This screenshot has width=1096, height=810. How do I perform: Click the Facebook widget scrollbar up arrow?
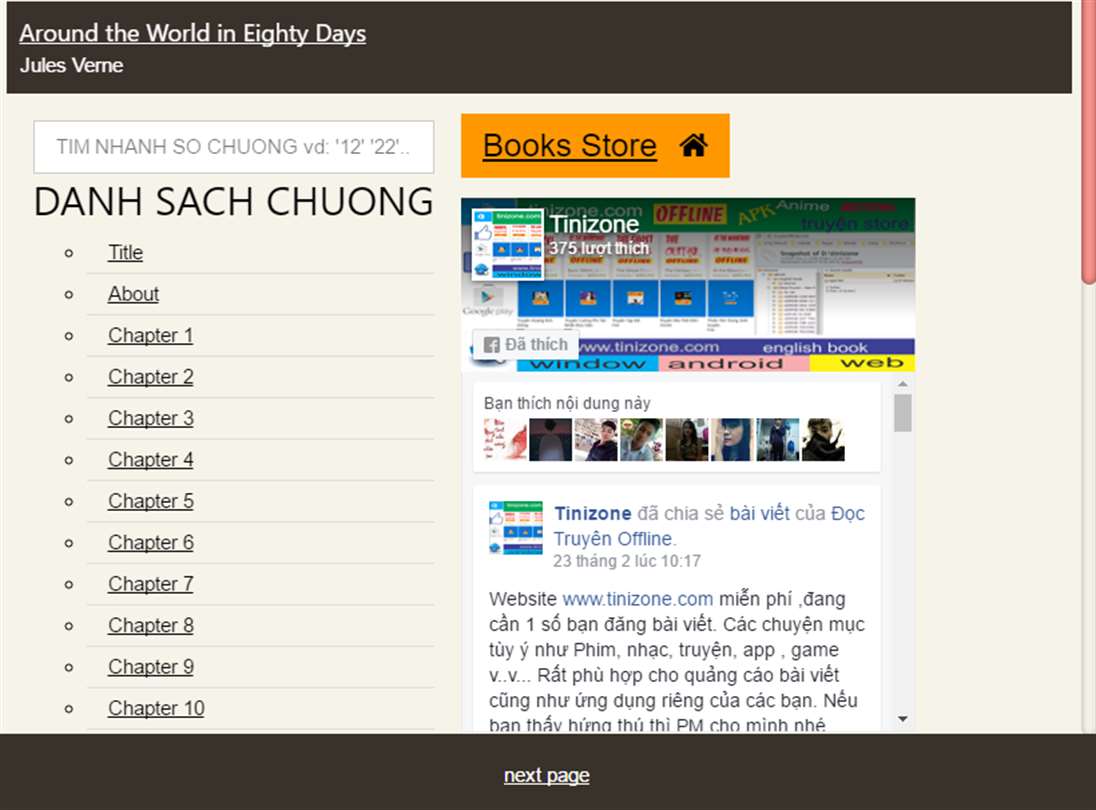pos(902,384)
